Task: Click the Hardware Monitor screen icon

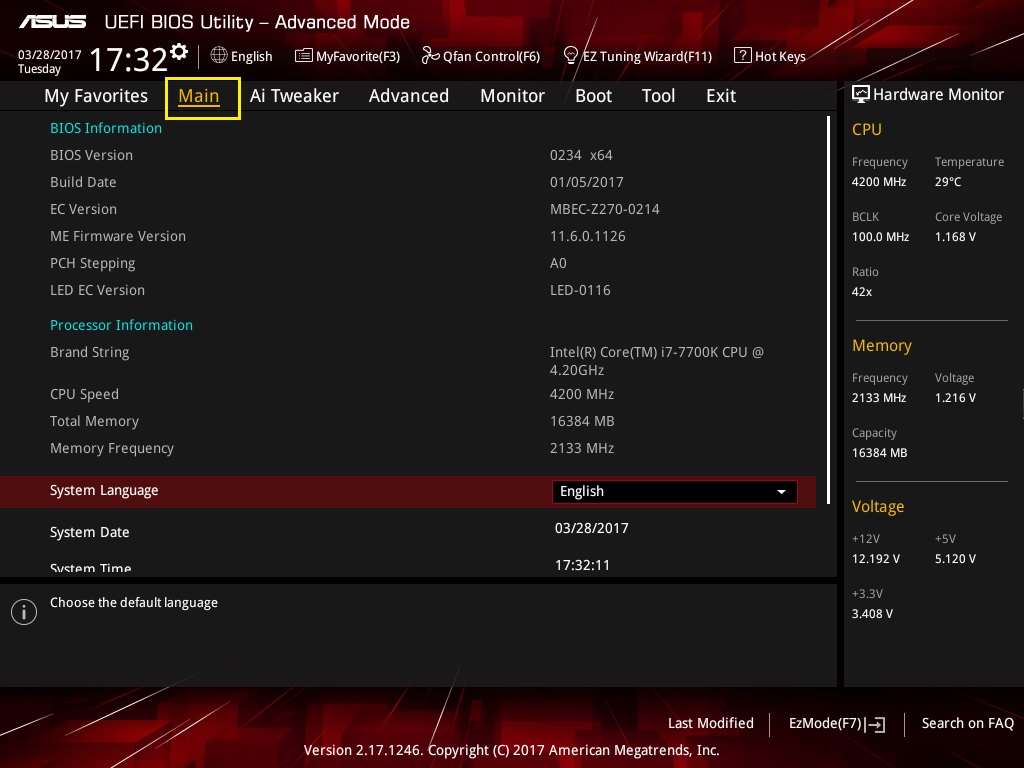Action: pyautogui.click(x=861, y=94)
